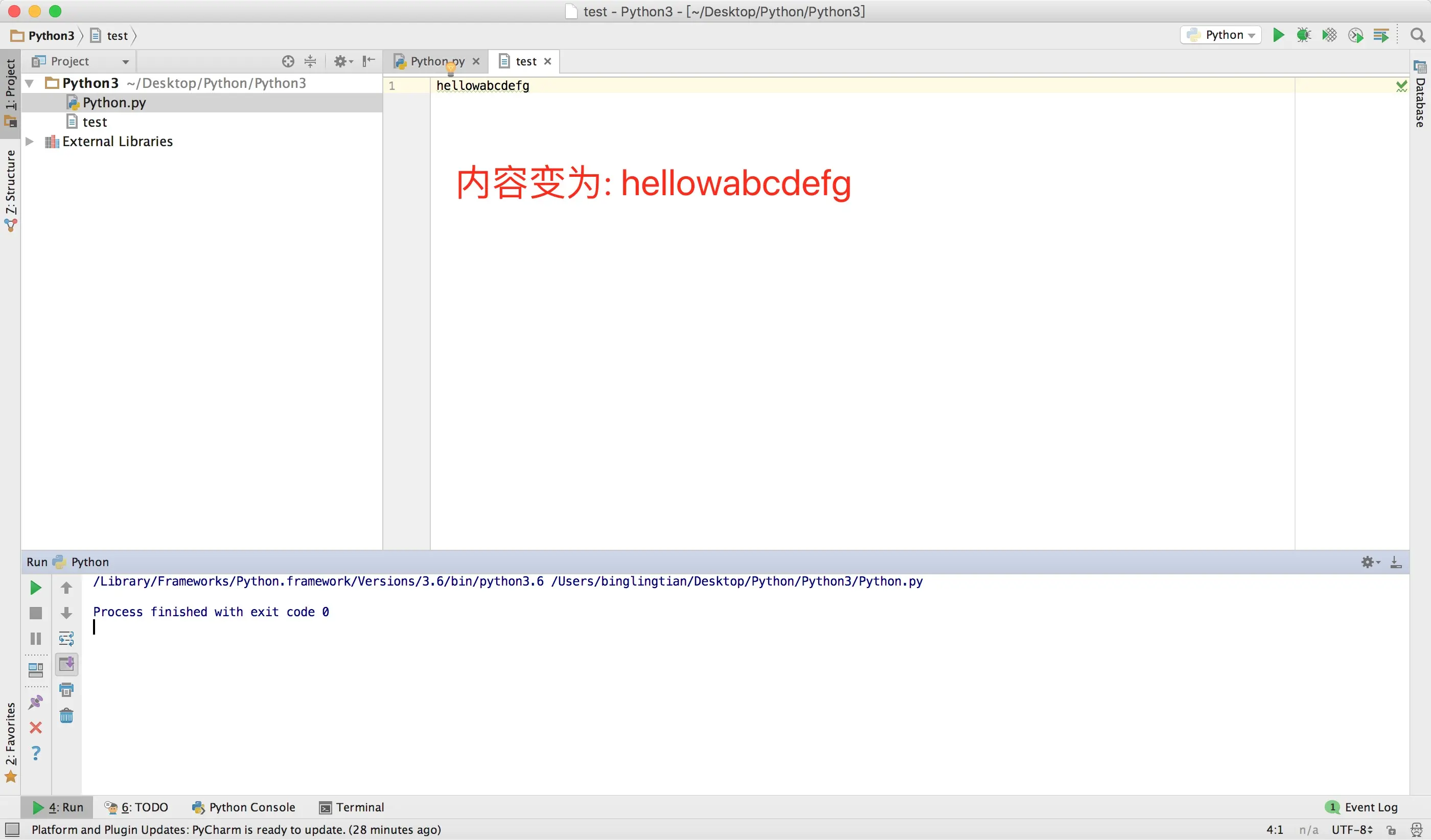Click the Clear All trash icon
1431x840 pixels.
point(66,716)
